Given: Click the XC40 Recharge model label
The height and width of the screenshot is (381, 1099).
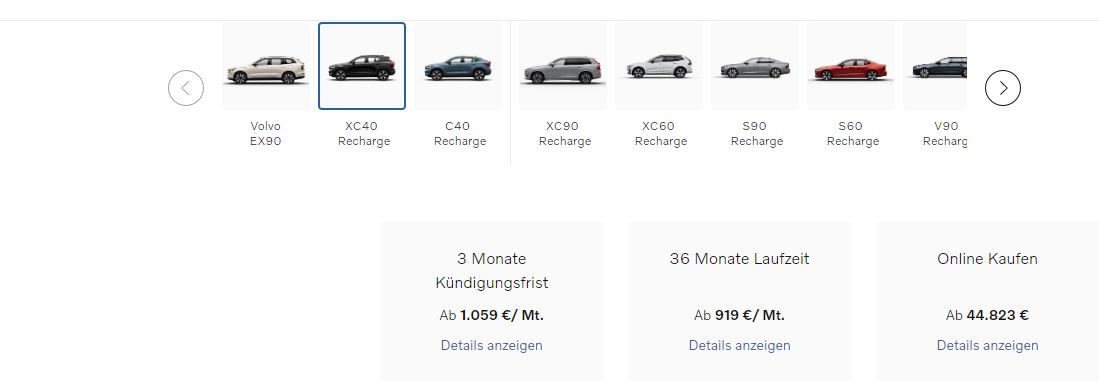Looking at the screenshot, I should click(x=364, y=134).
